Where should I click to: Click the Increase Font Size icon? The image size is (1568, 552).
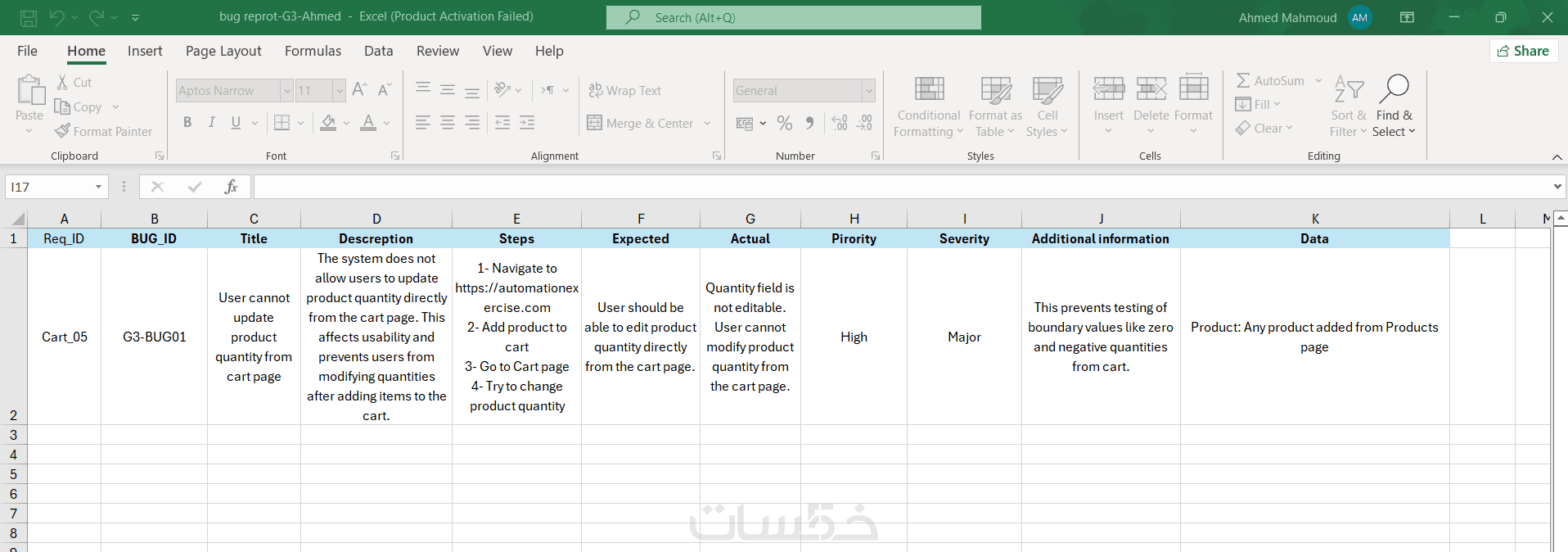pos(359,90)
